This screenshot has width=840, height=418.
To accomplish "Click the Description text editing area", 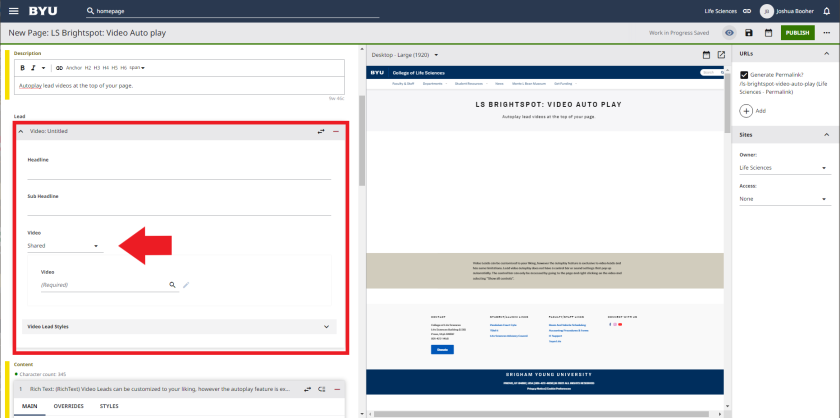I will tap(179, 86).
